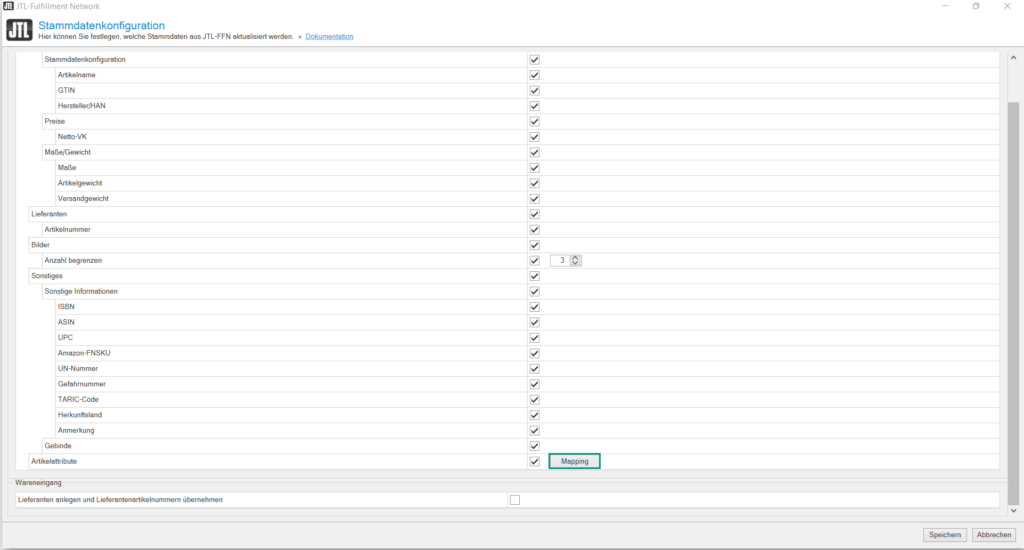Viewport: 1024px width, 550px height.
Task: Toggle the Herkunftsland checkbox
Action: pyautogui.click(x=534, y=415)
